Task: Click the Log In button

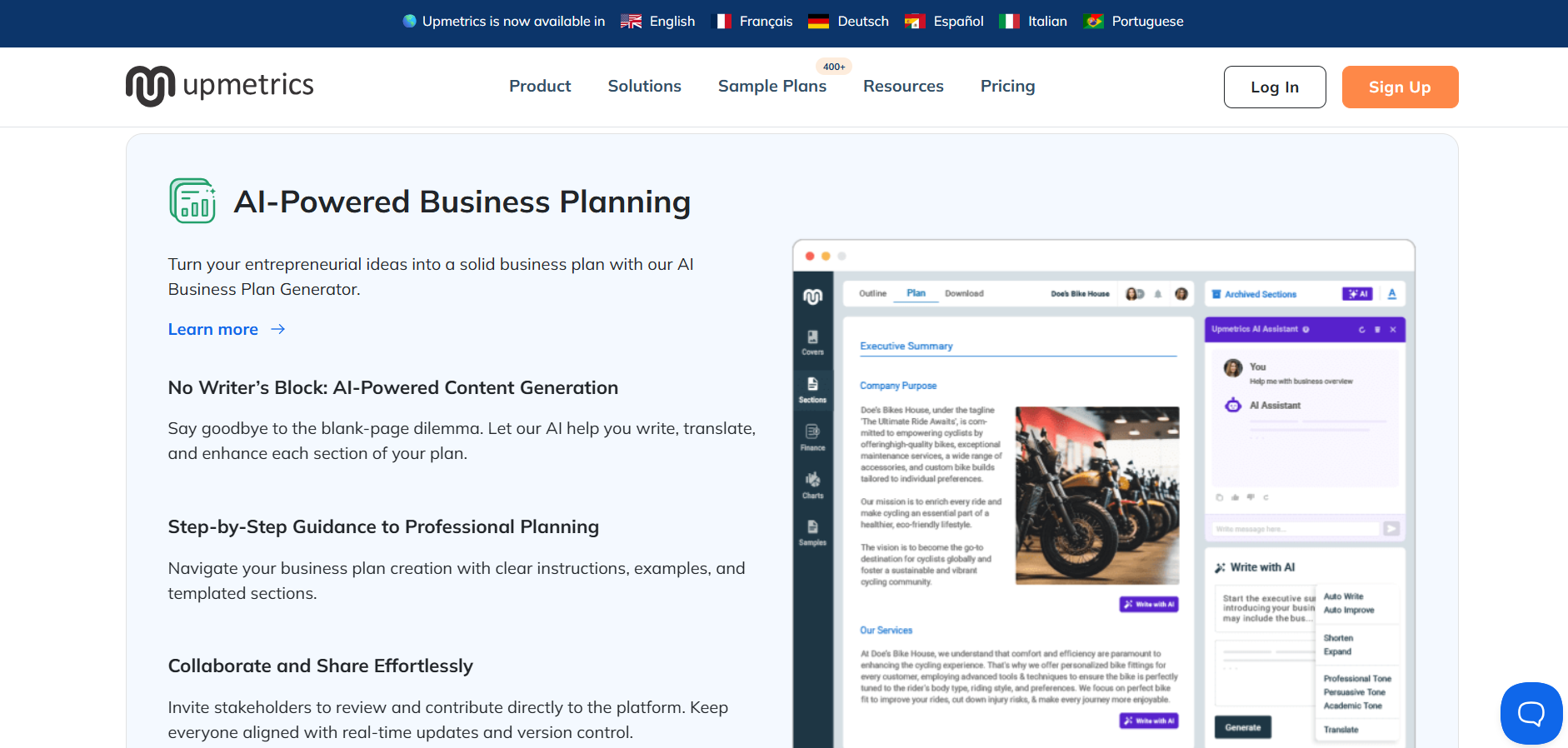Action: (x=1275, y=87)
